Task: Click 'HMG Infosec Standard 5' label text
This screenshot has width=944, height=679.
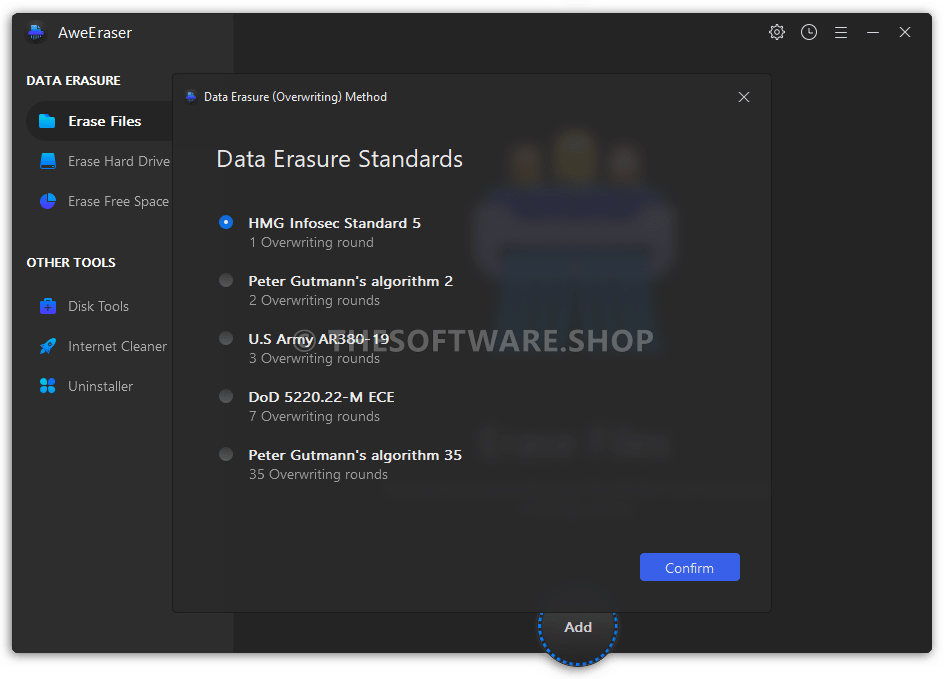Action: [335, 223]
